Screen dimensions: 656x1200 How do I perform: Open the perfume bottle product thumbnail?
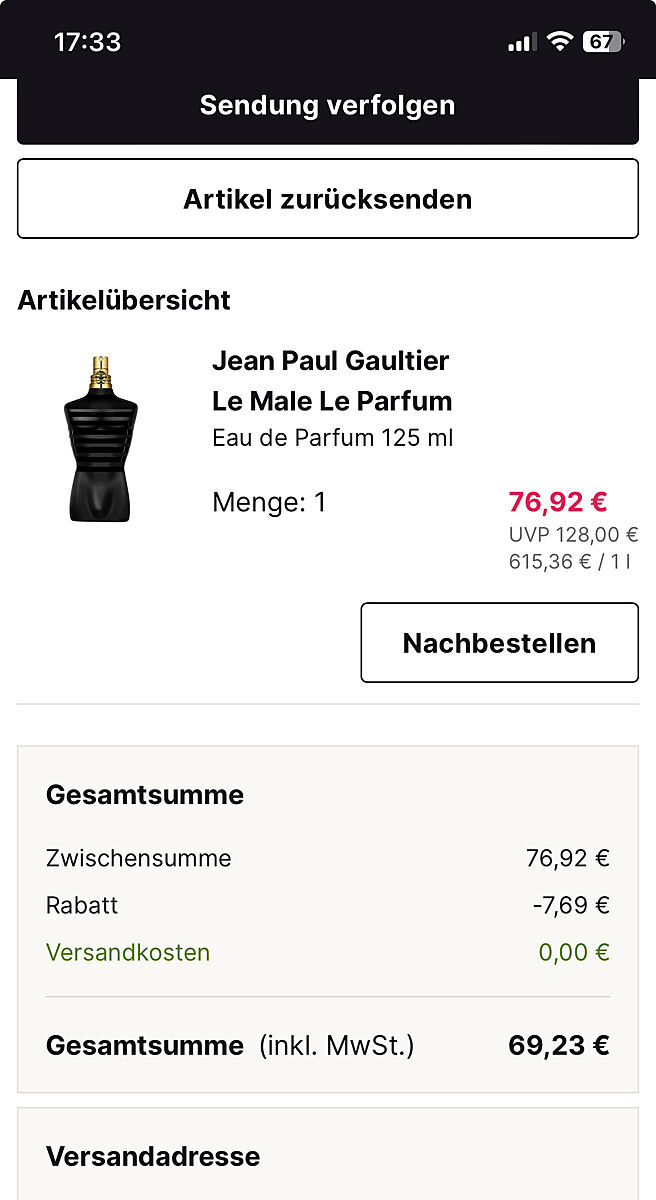pyautogui.click(x=100, y=437)
